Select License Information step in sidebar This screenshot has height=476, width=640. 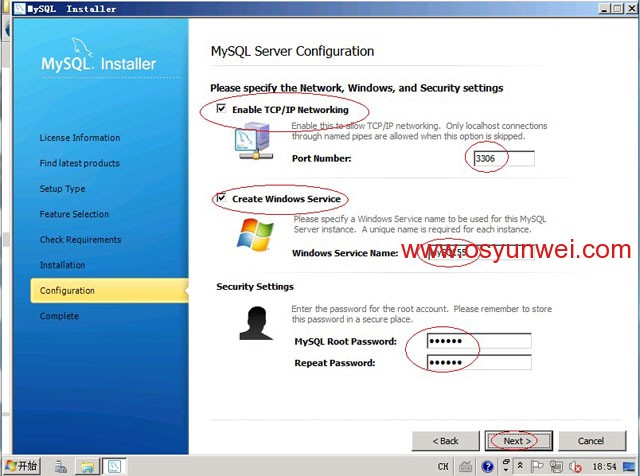pos(80,138)
